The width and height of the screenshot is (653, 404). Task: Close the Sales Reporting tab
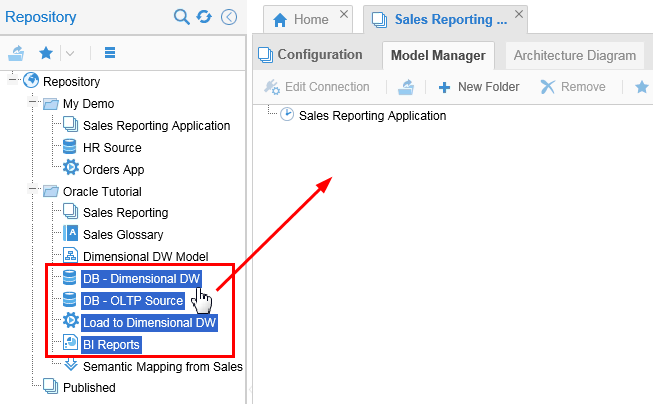[519, 14]
